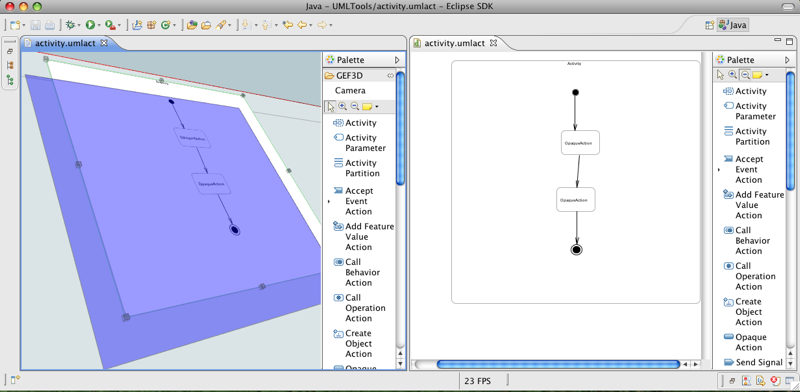Open the Run dropdown arrow
The width and height of the screenshot is (800, 392).
[98, 25]
